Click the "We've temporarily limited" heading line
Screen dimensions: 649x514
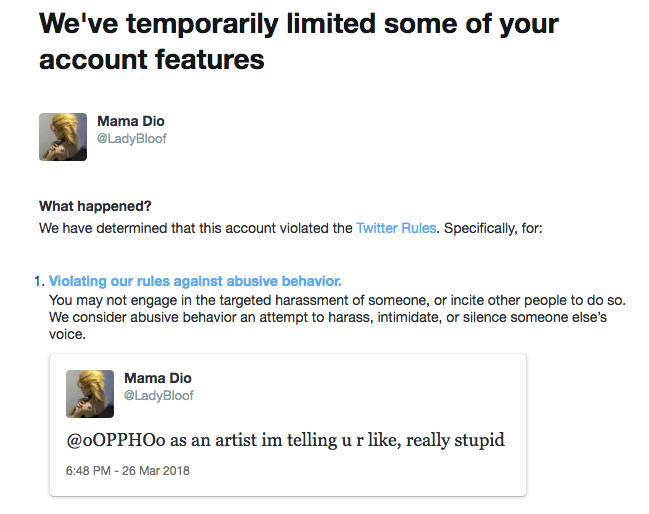tap(299, 24)
